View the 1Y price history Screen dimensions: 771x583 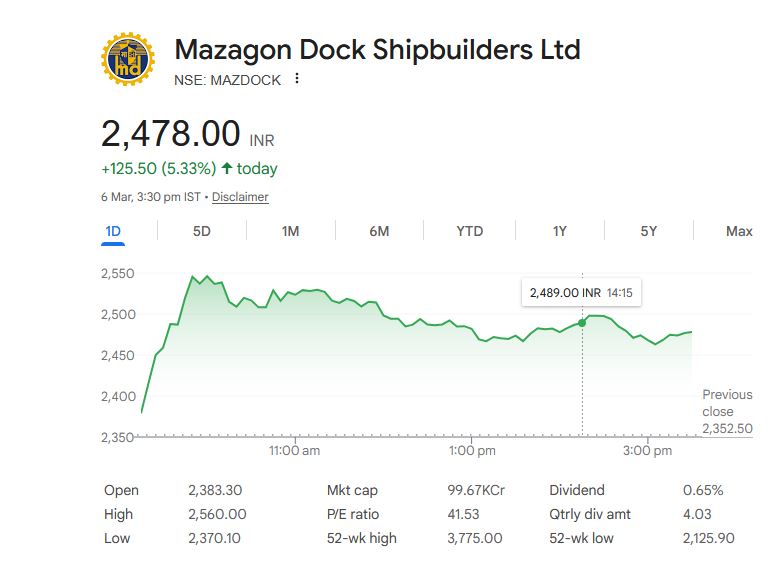pyautogui.click(x=560, y=231)
